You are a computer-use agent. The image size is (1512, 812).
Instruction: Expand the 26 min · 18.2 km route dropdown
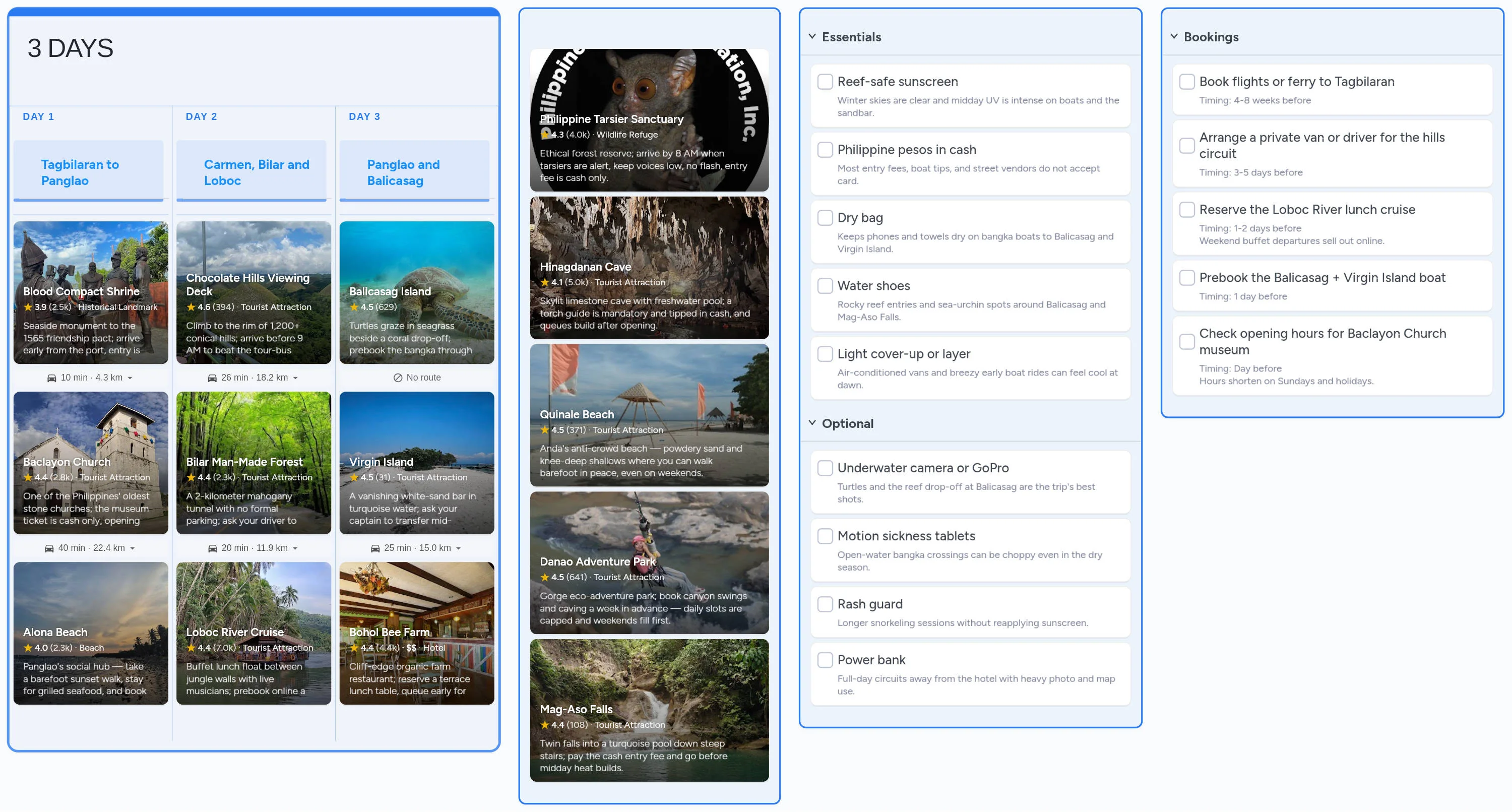[295, 378]
